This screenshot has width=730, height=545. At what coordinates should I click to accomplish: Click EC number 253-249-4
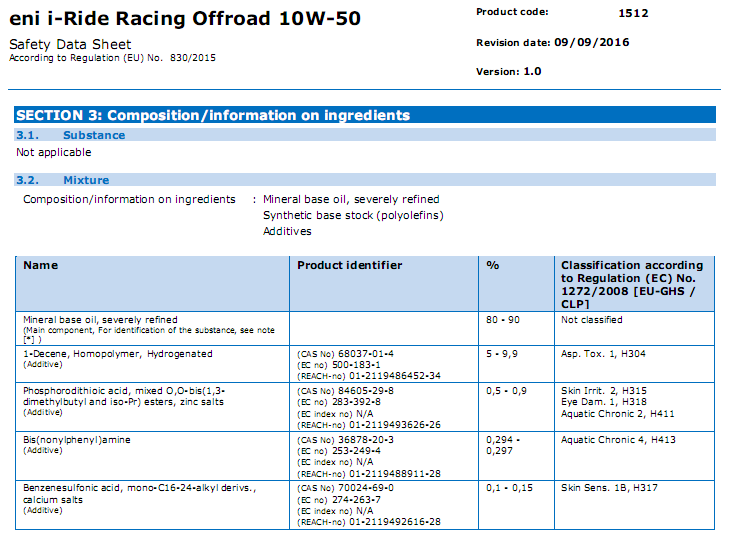tap(356, 451)
